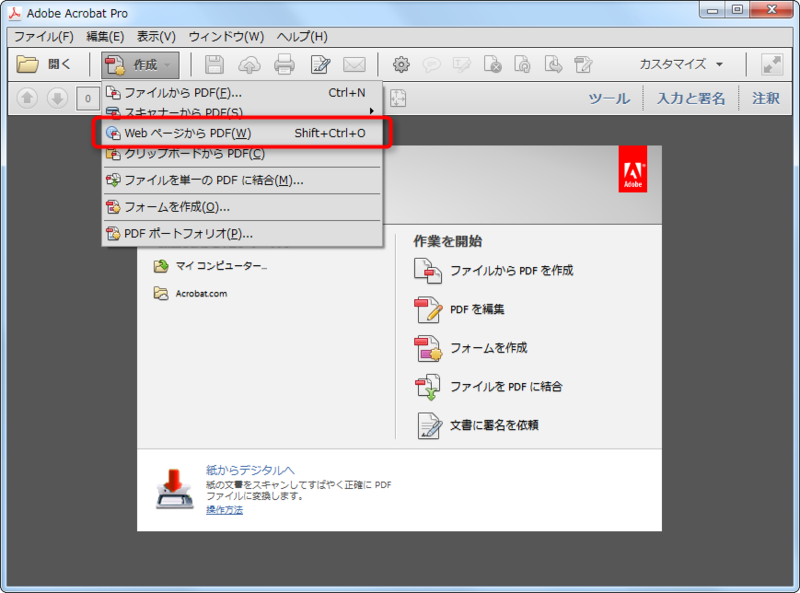Viewport: 800px width, 593px height.
Task: Click the cloud upload icon
Action: [x=249, y=65]
